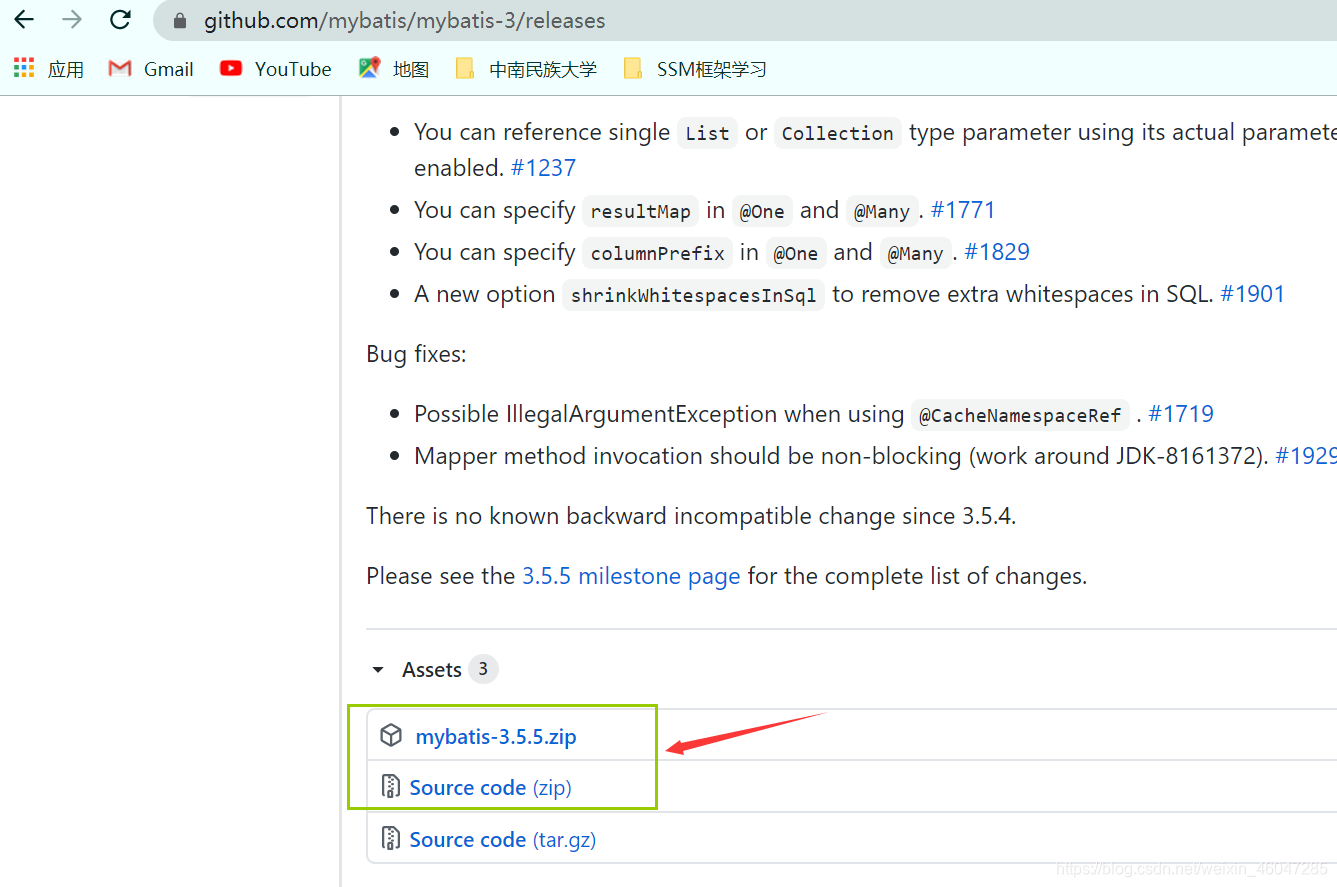This screenshot has width=1337, height=887.
Task: Click the padlock icon in address bar
Action: point(181,21)
